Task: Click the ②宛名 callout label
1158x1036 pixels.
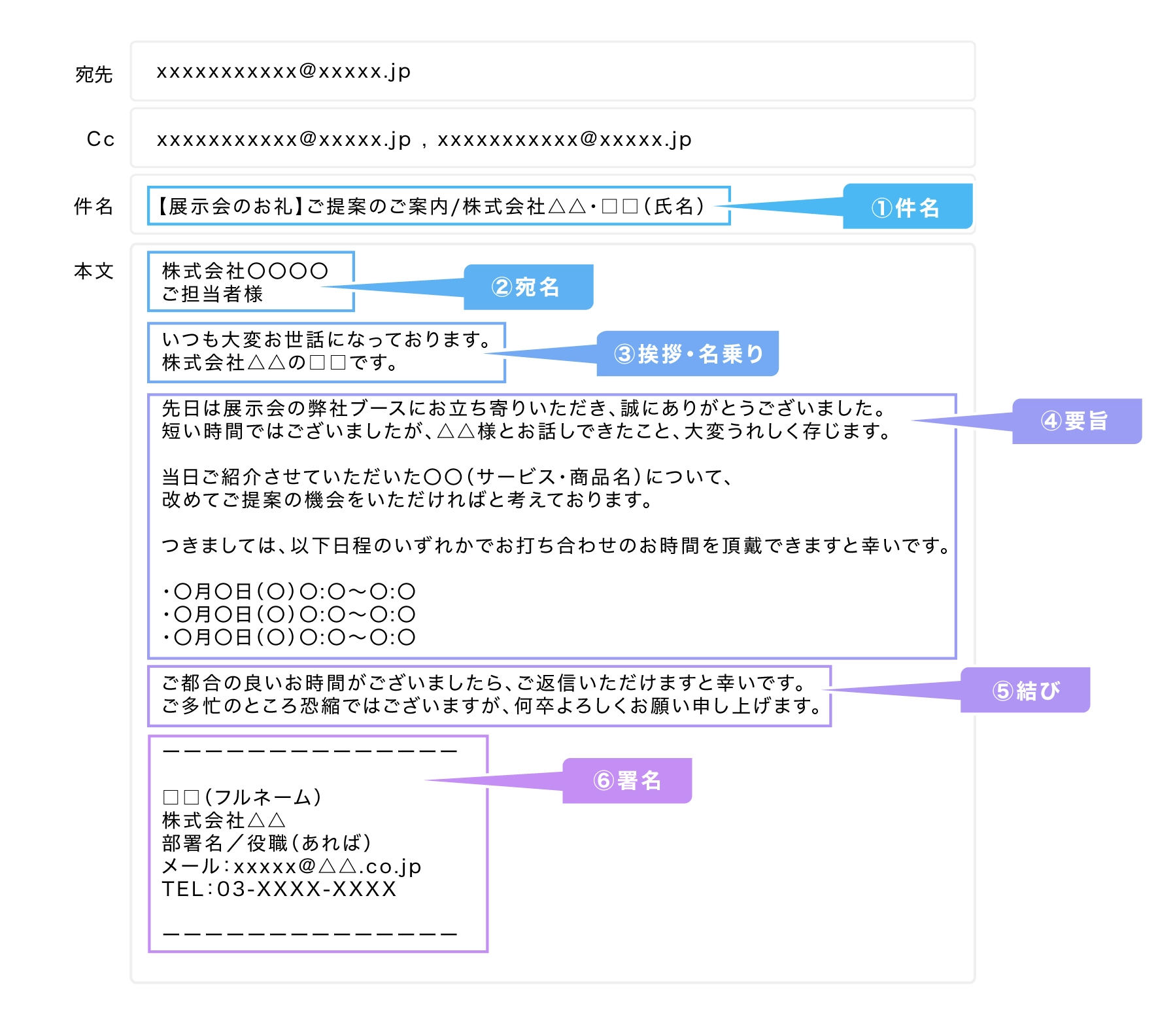Action: tap(527, 287)
